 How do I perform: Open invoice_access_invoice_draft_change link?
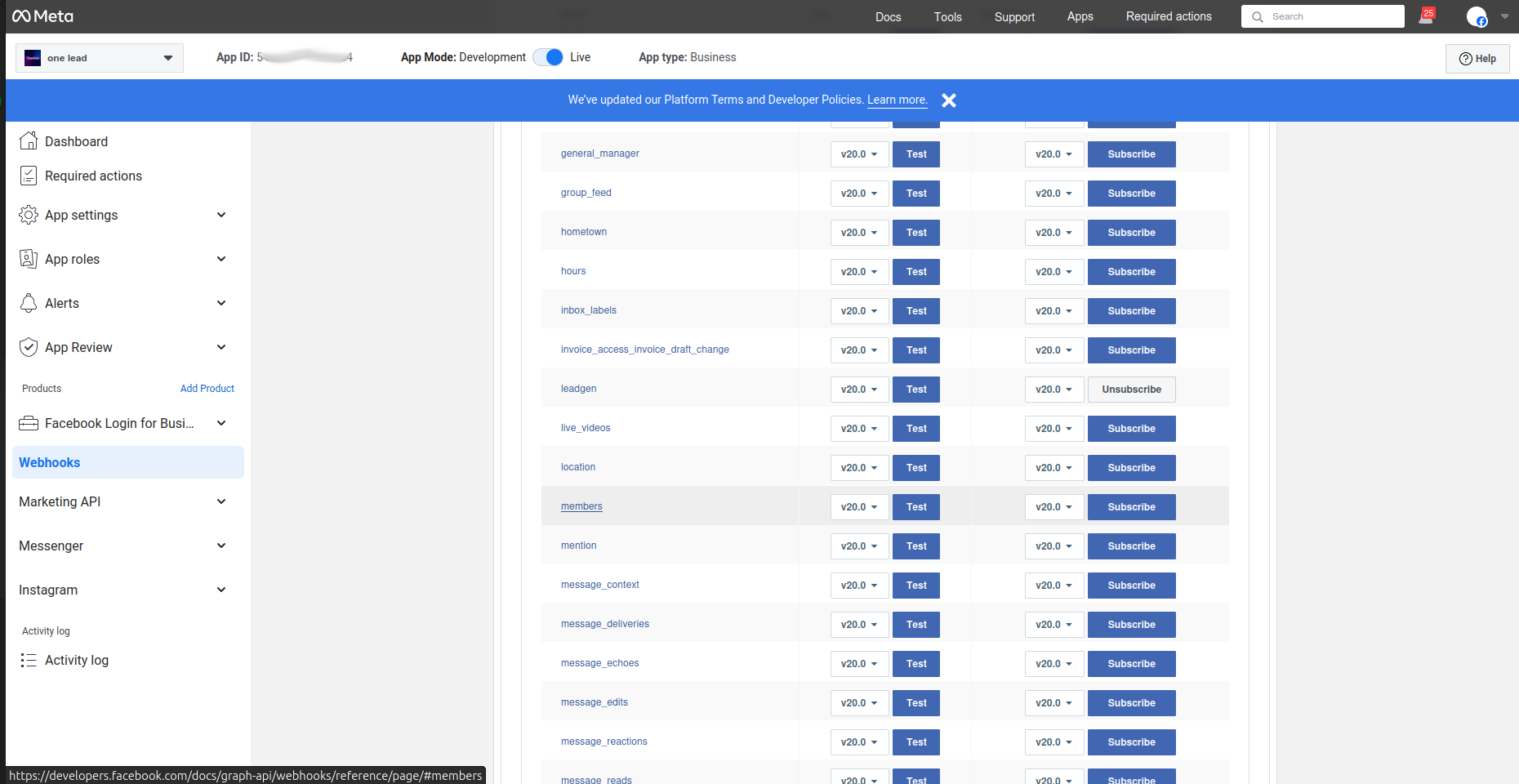coord(644,350)
